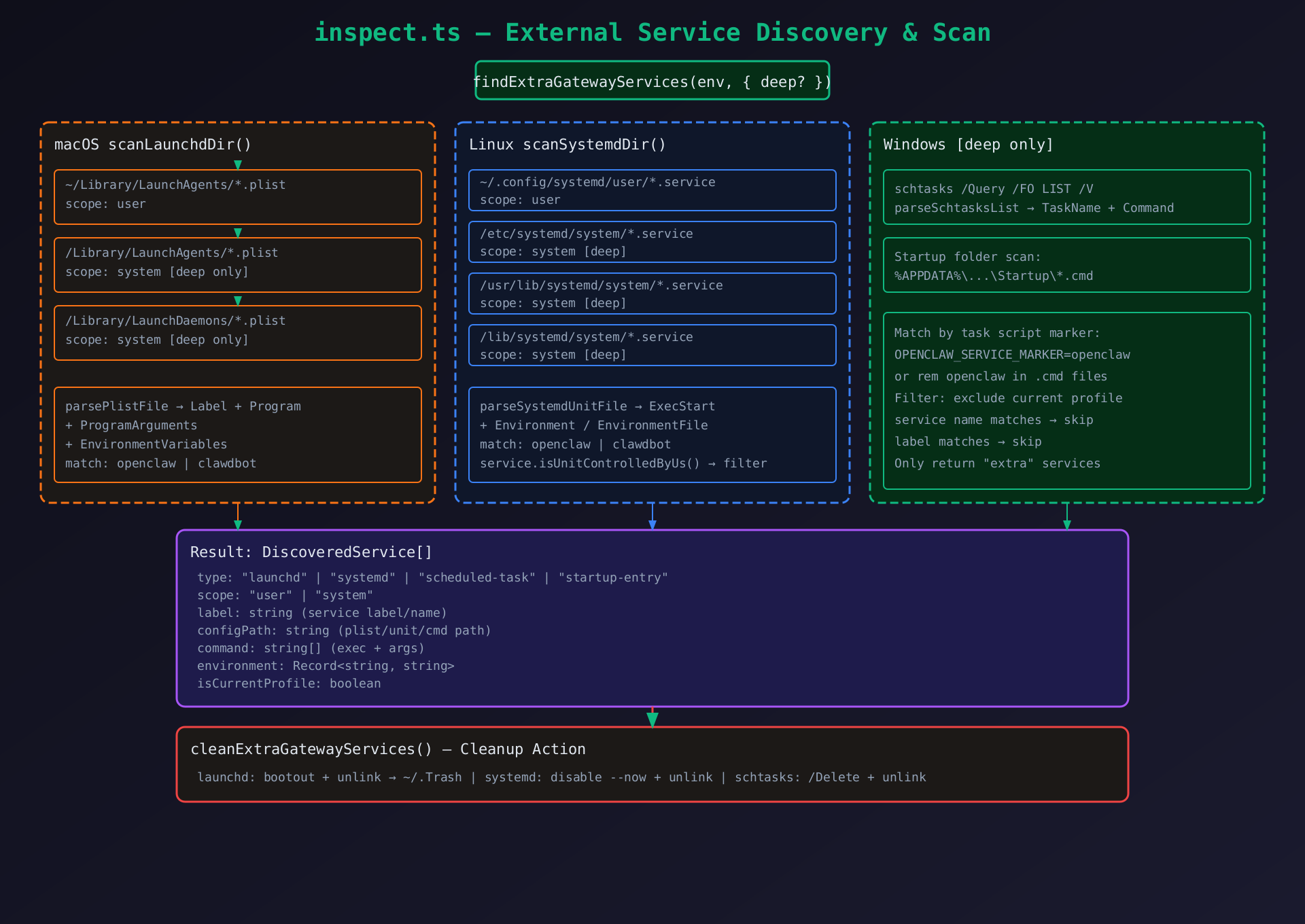Click the cleanExtraGatewayServices Cleanup Action heading
Image resolution: width=1305 pixels, height=924 pixels.
387,749
